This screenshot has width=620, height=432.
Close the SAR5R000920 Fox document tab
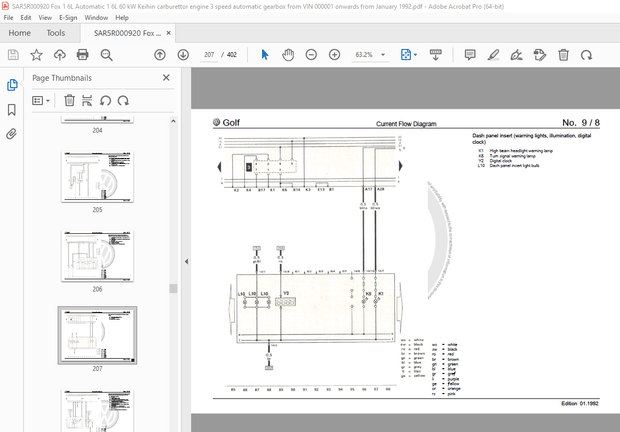pyautogui.click(x=169, y=33)
